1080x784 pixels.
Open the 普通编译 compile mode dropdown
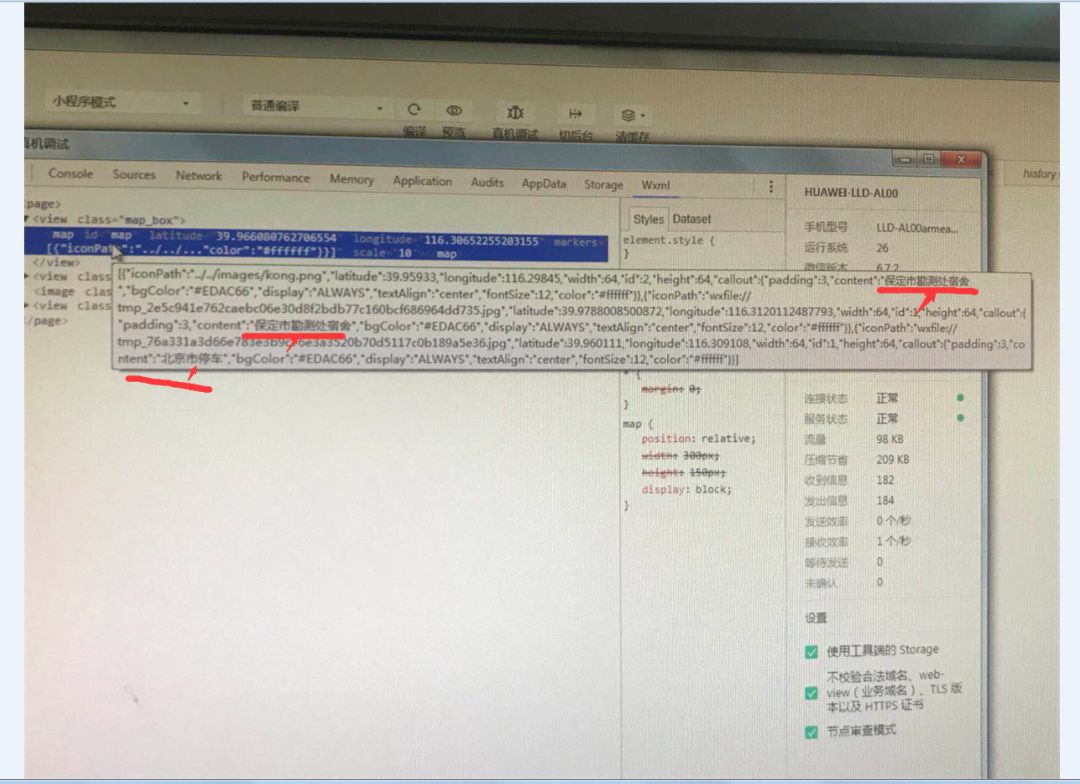tap(315, 106)
